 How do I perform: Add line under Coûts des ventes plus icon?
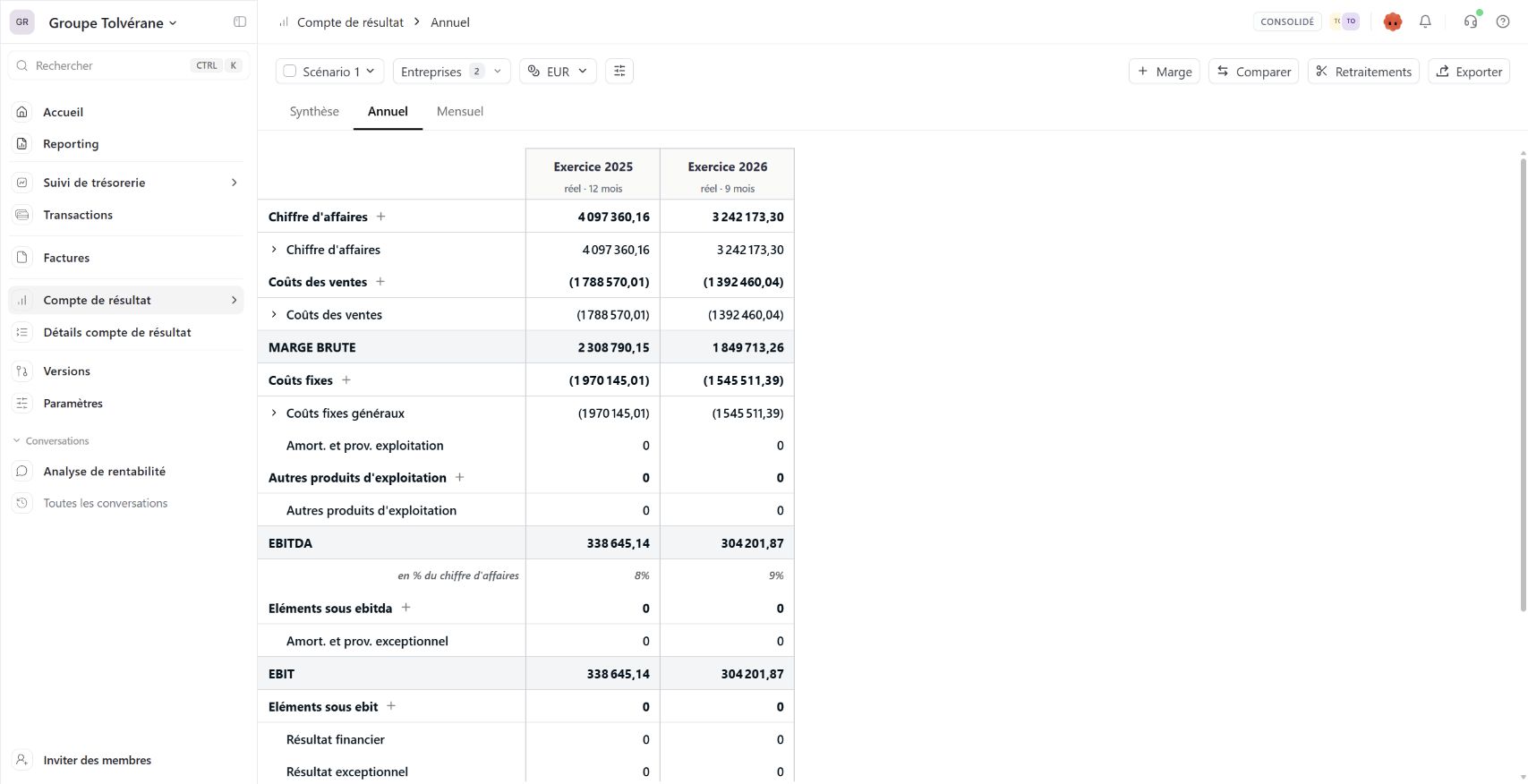coord(380,282)
